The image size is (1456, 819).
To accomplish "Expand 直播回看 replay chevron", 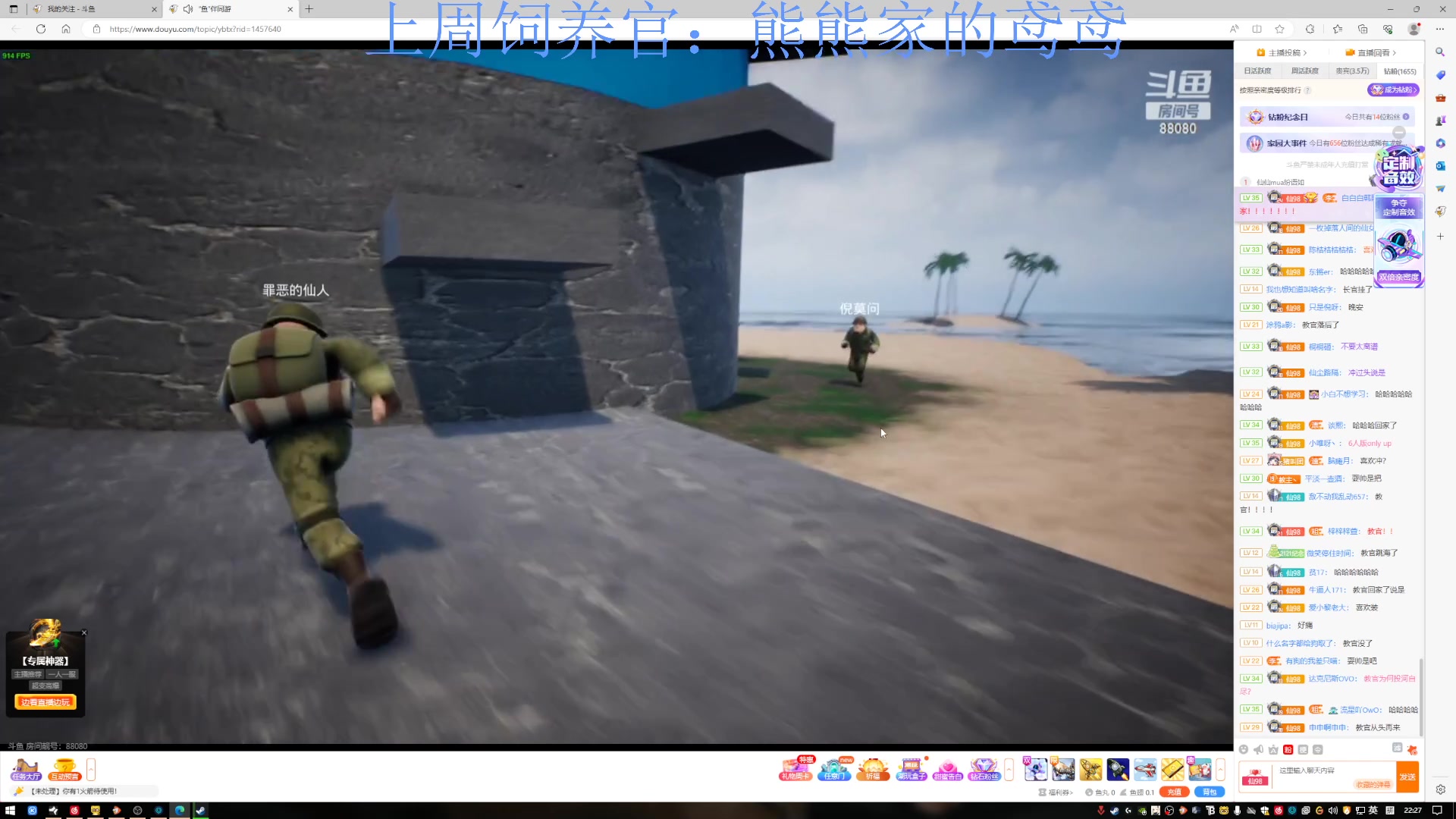I will [x=1371, y=52].
